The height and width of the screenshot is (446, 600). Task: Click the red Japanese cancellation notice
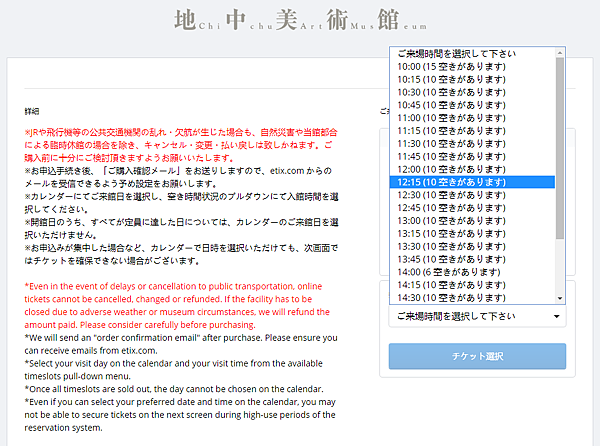tap(181, 145)
